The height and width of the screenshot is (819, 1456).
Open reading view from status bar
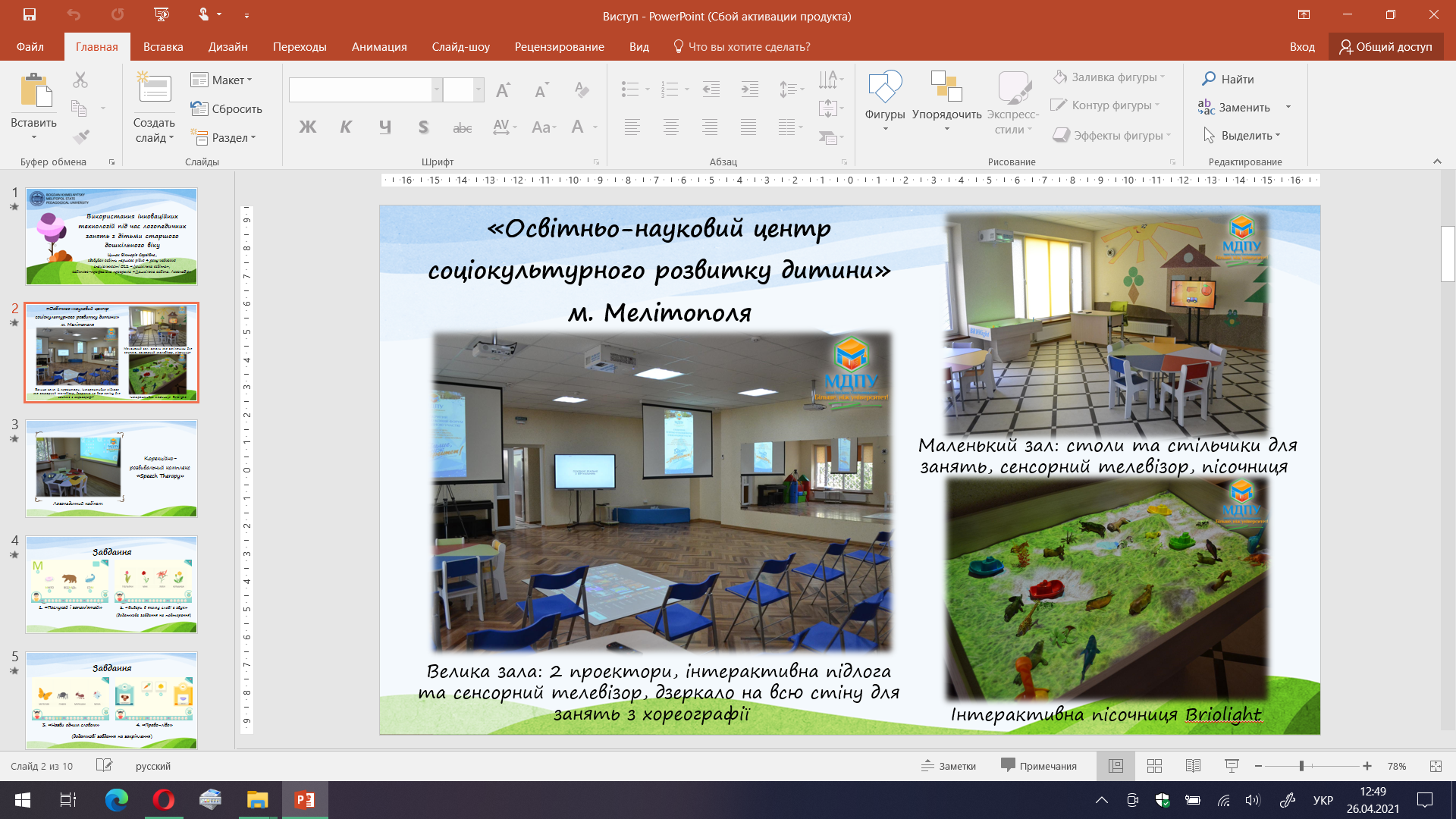[x=1193, y=766]
